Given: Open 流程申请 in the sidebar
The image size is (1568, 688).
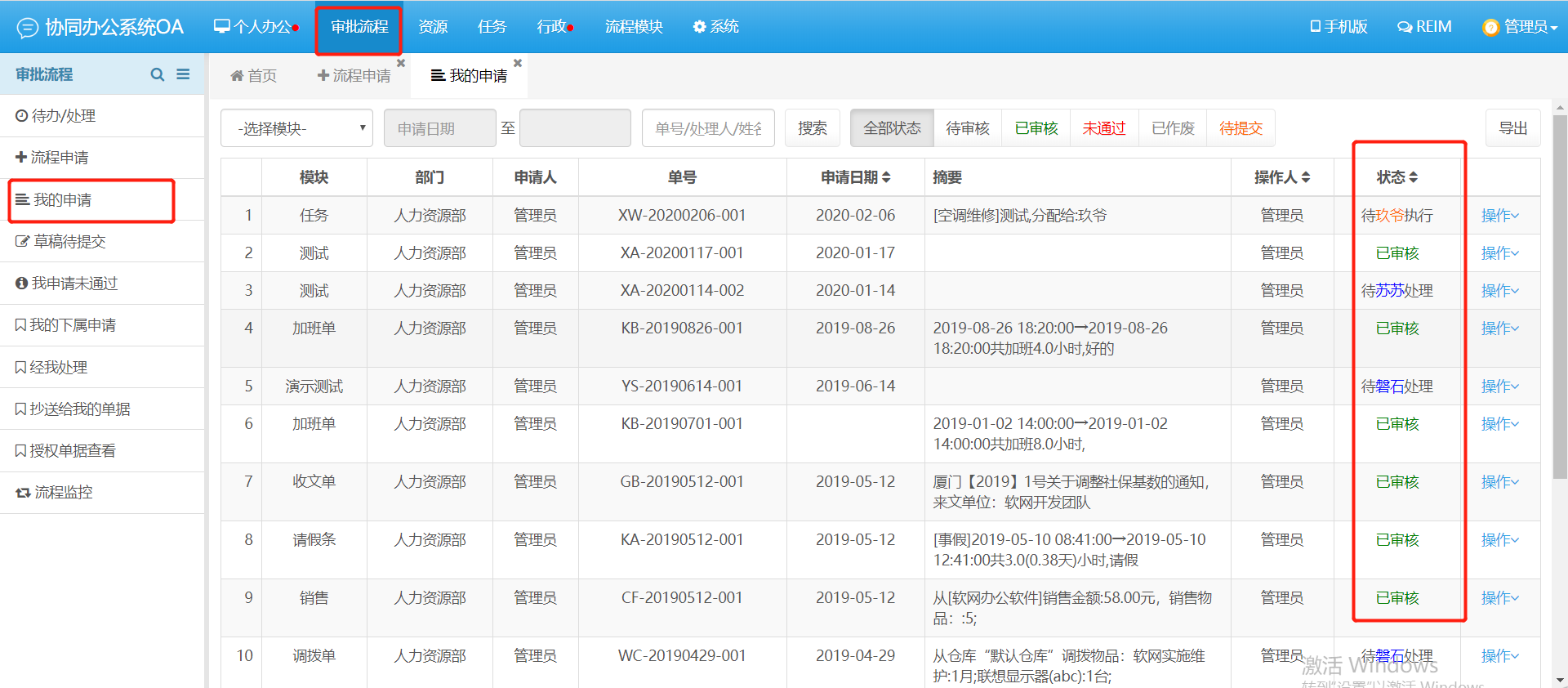Looking at the screenshot, I should point(102,158).
